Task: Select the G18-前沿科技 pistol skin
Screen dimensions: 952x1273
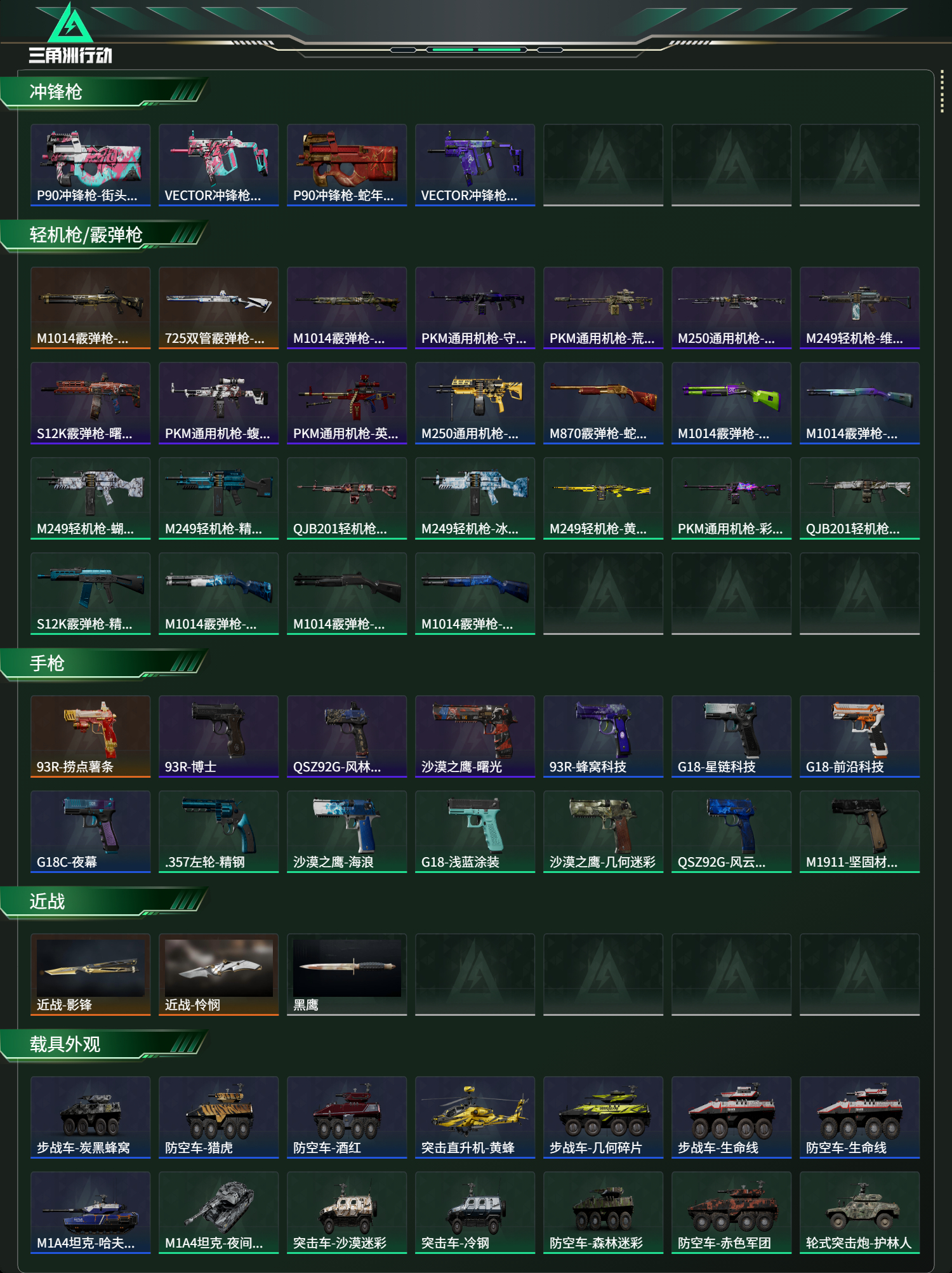Action: coord(860,736)
